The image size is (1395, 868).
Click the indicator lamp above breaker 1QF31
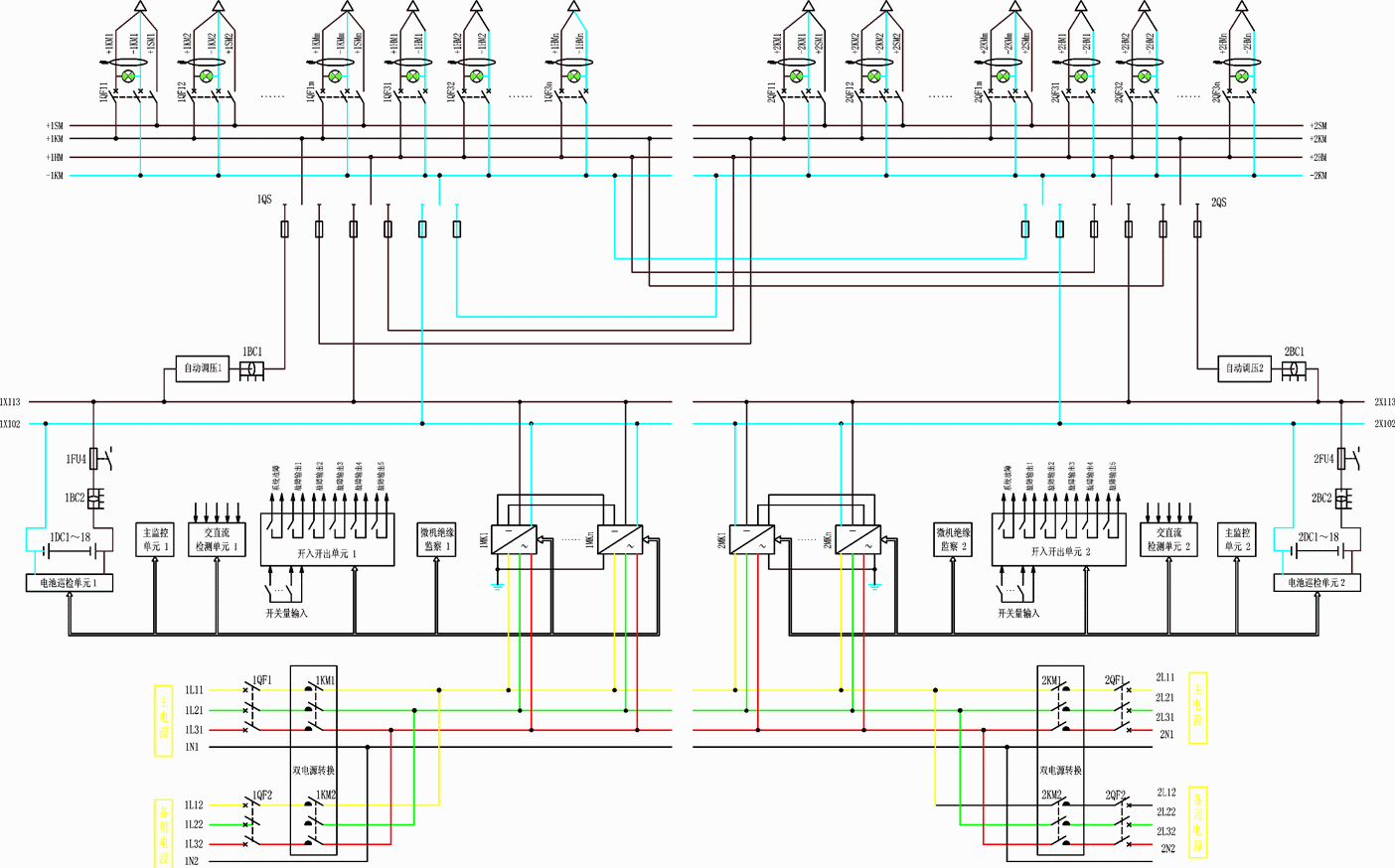412,75
